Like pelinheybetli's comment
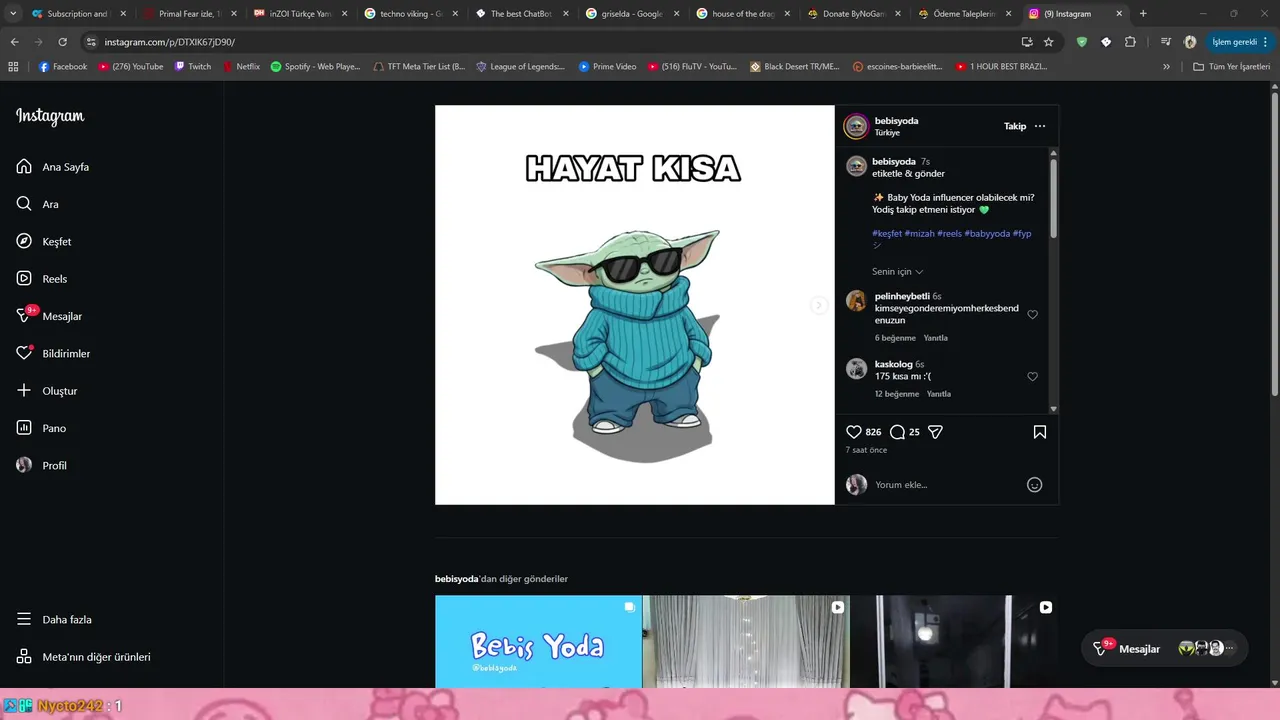1280x720 pixels. click(x=1033, y=314)
